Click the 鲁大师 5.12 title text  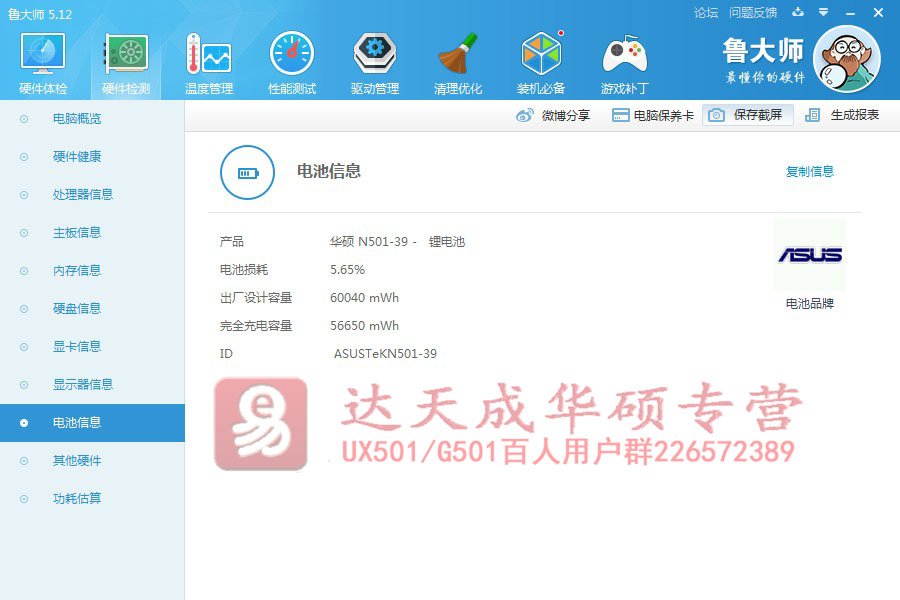coord(40,14)
